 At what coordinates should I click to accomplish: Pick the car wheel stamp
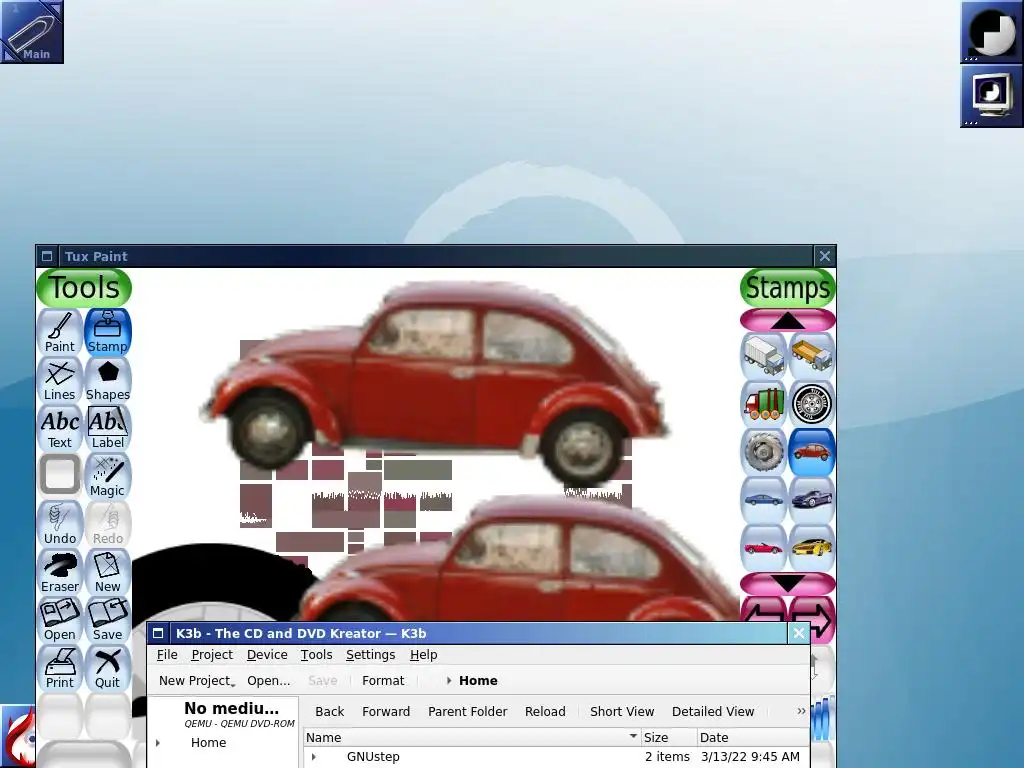(812, 404)
